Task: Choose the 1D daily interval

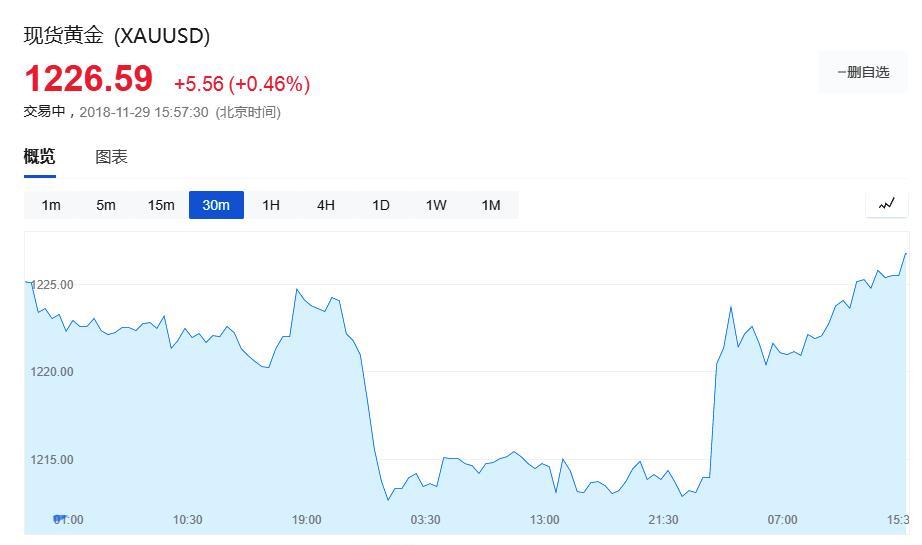Action: [381, 205]
